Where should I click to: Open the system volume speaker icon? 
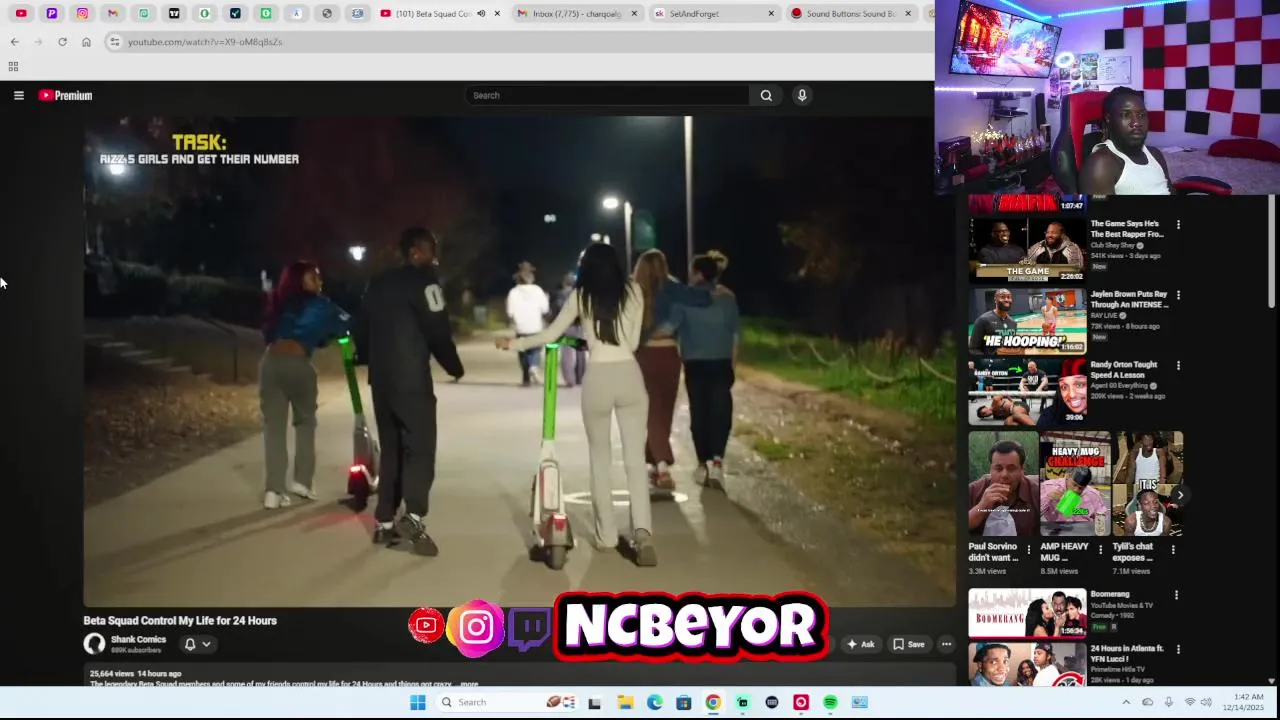tap(1206, 702)
